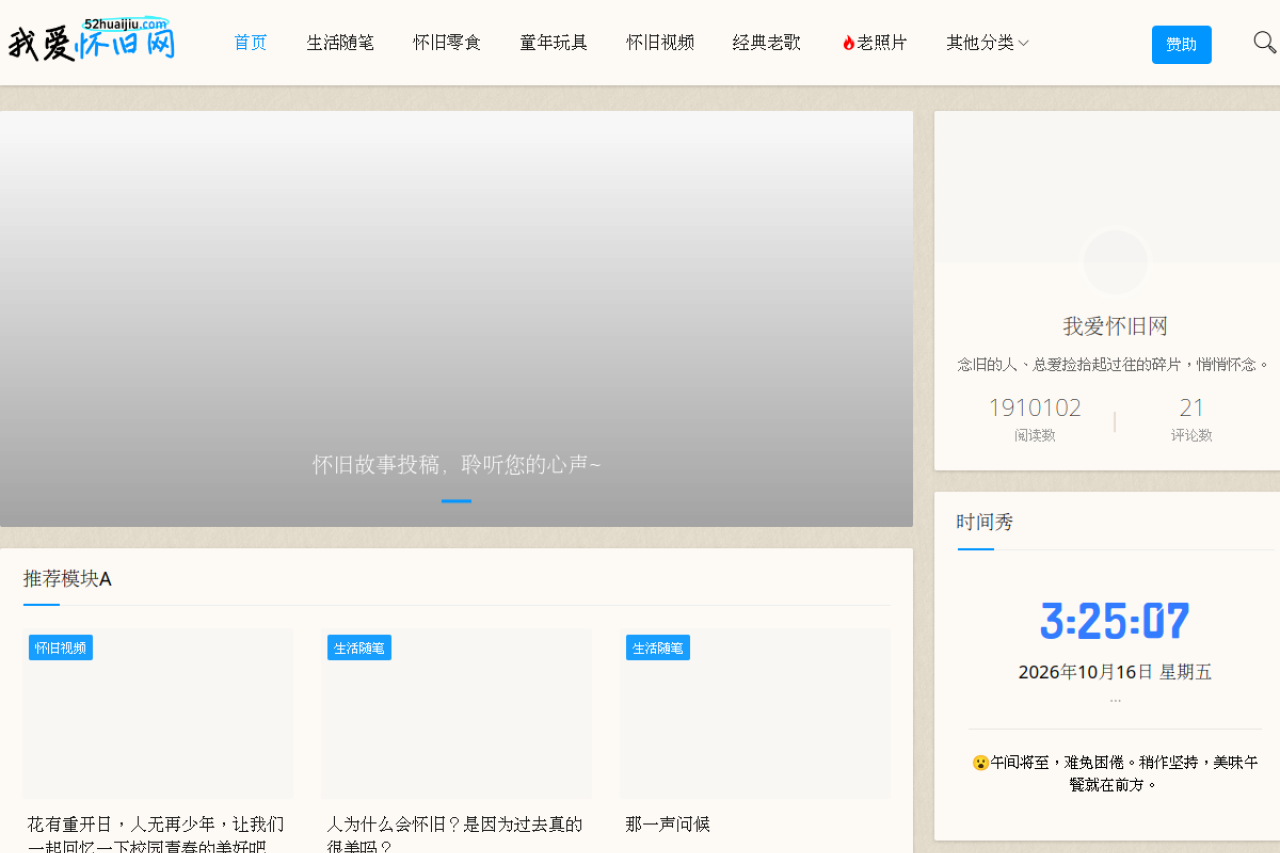This screenshot has width=1280, height=853.
Task: Click the 午间将至 greeting message
Action: (x=1115, y=774)
